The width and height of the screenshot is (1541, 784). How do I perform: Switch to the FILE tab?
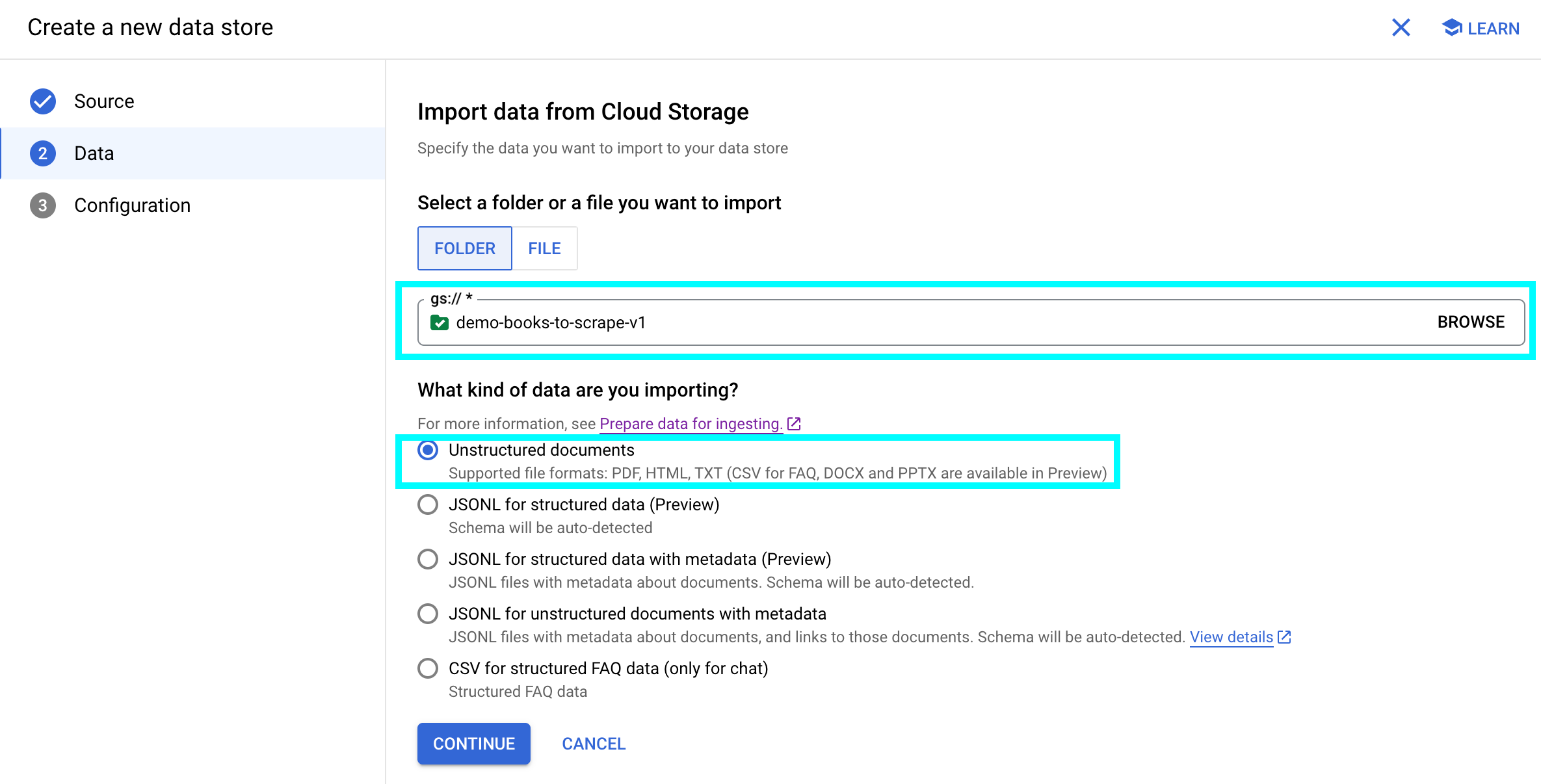544,248
